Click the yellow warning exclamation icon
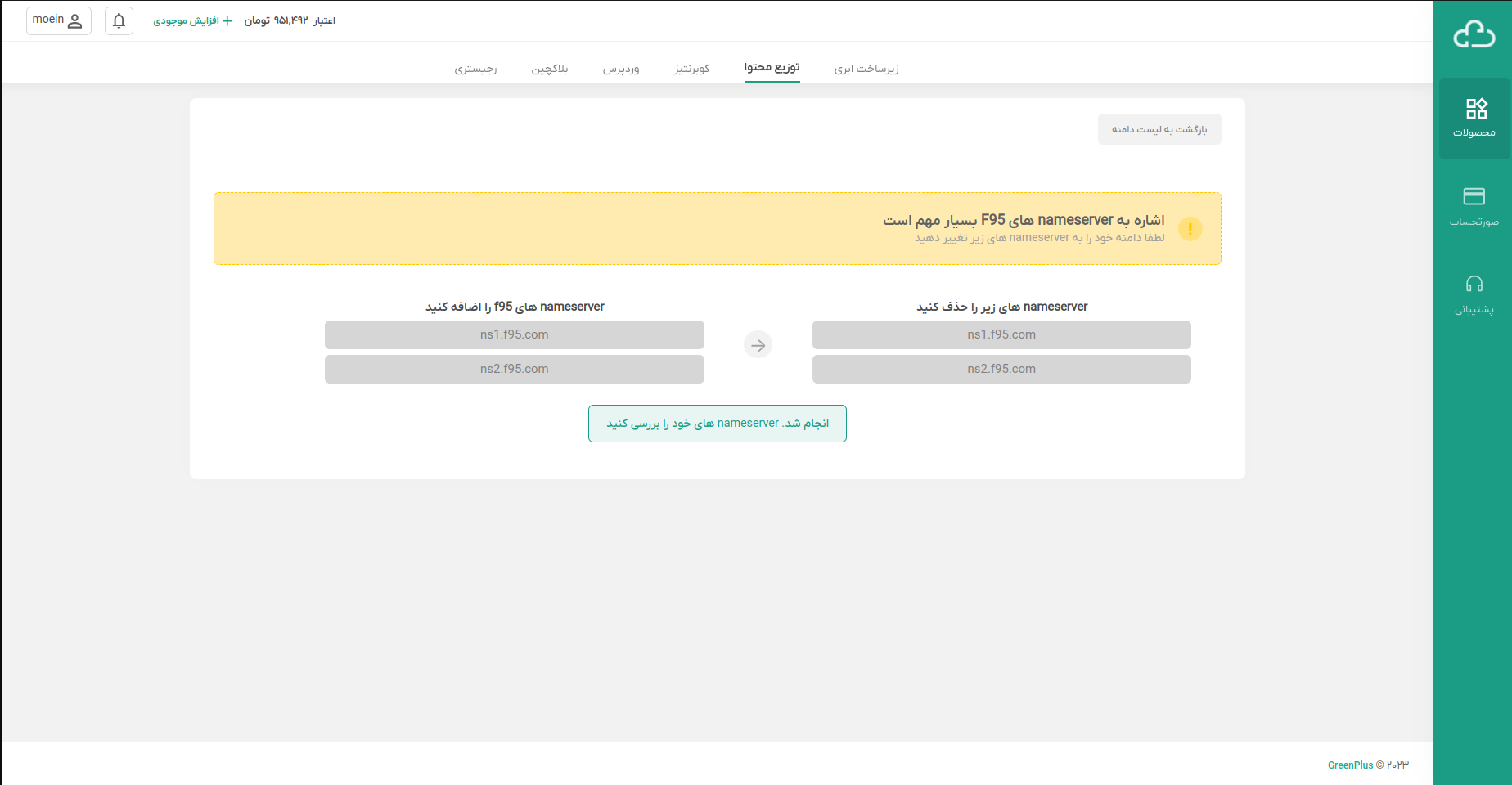The height and width of the screenshot is (785, 1512). (1190, 229)
